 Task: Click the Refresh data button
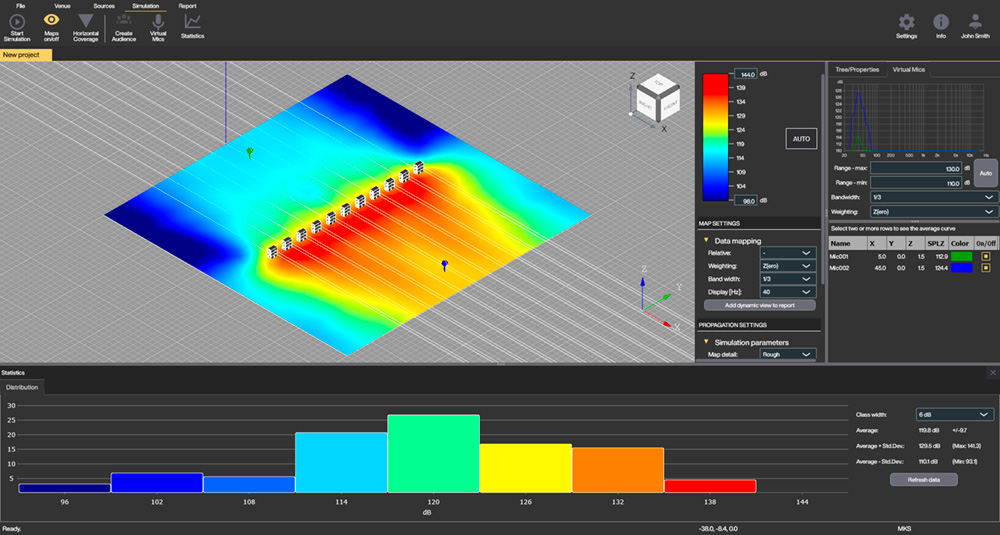pyautogui.click(x=923, y=479)
